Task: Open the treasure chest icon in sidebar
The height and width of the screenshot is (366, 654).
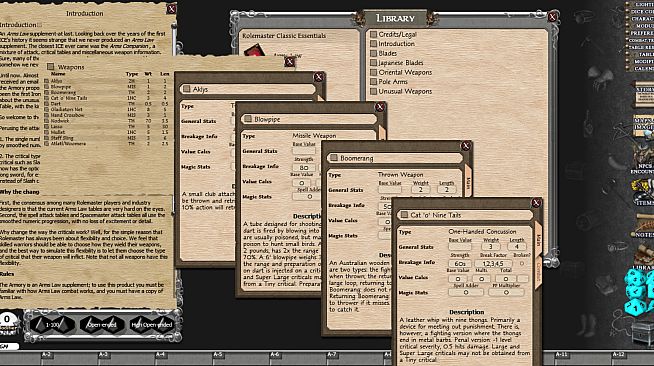Action: pos(644,333)
